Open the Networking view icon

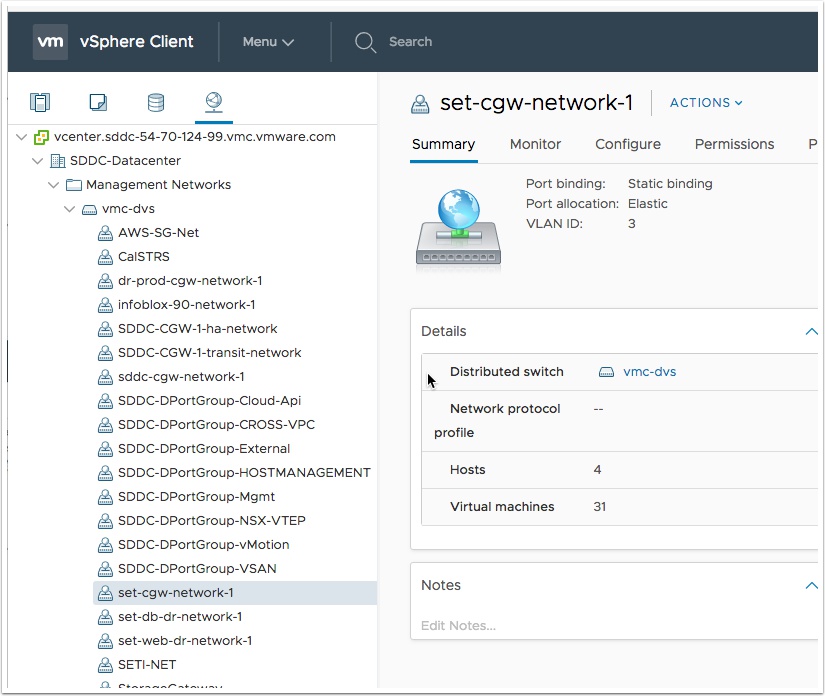click(x=214, y=102)
